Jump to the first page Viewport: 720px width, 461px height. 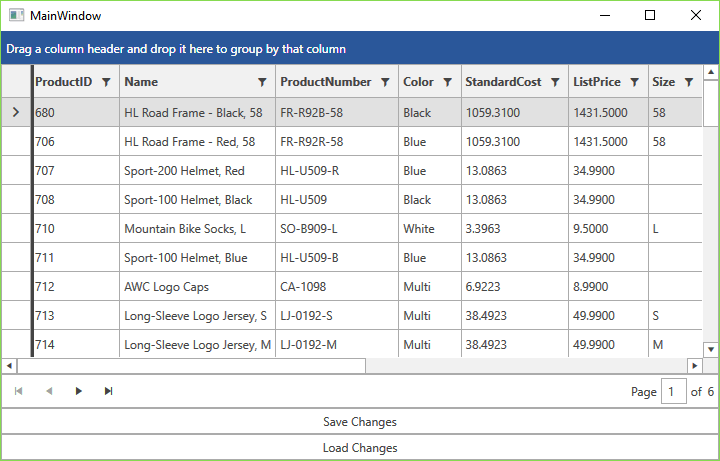pos(18,391)
